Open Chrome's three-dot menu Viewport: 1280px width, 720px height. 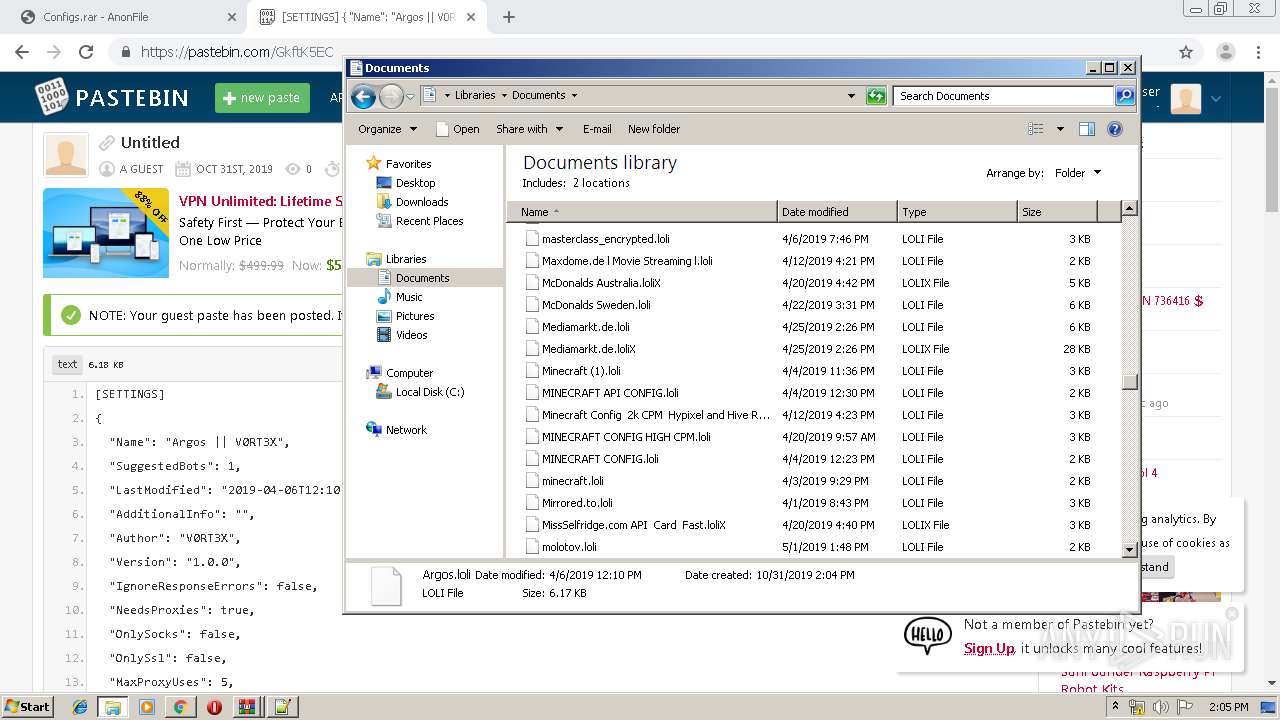click(x=1259, y=52)
